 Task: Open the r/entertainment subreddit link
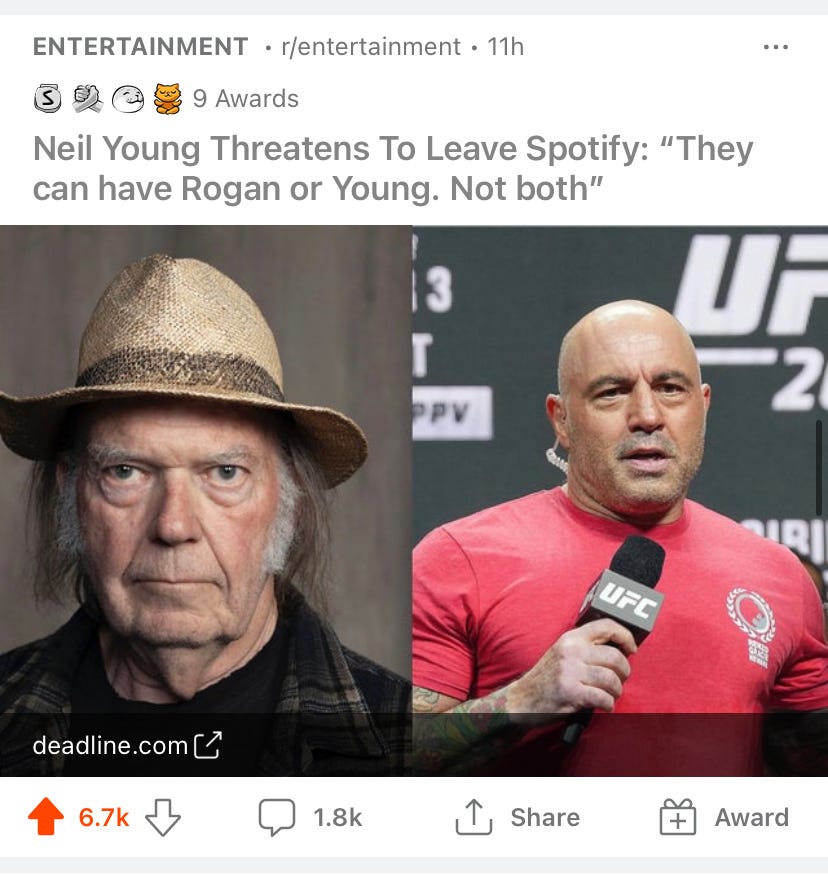(x=371, y=47)
